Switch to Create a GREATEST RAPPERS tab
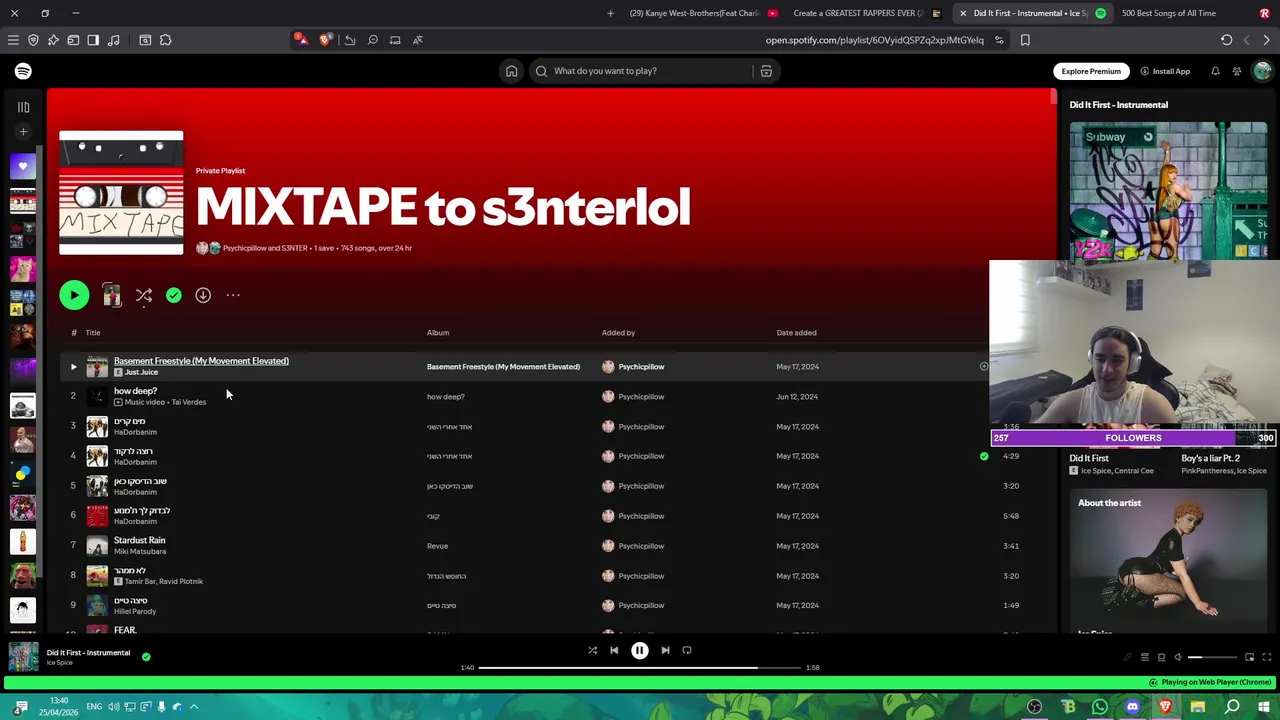 [x=866, y=13]
